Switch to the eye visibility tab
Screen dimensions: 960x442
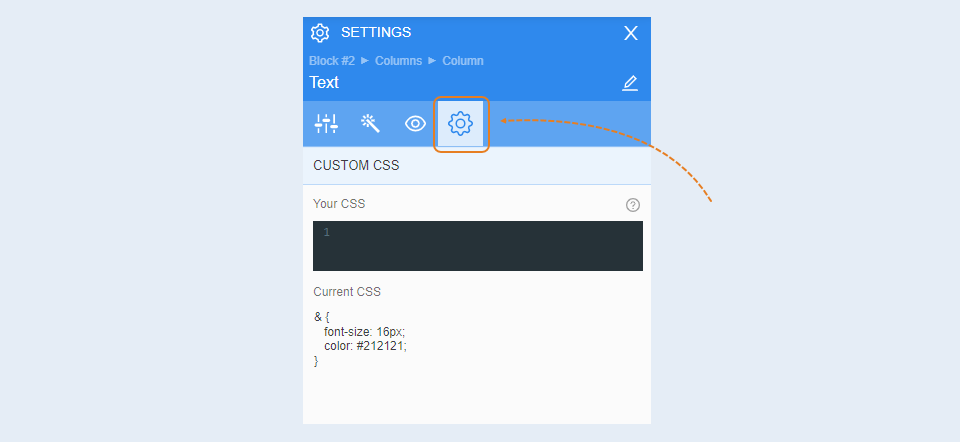click(415, 124)
